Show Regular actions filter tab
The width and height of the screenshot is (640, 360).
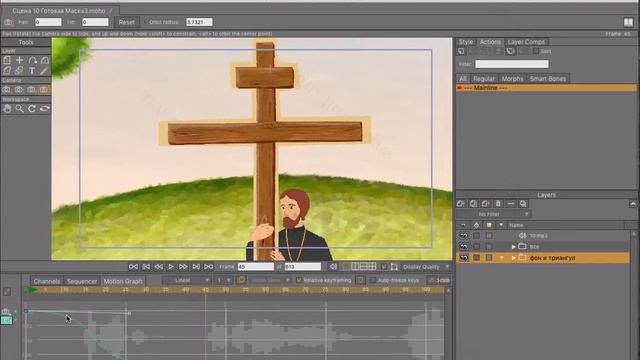pos(484,79)
